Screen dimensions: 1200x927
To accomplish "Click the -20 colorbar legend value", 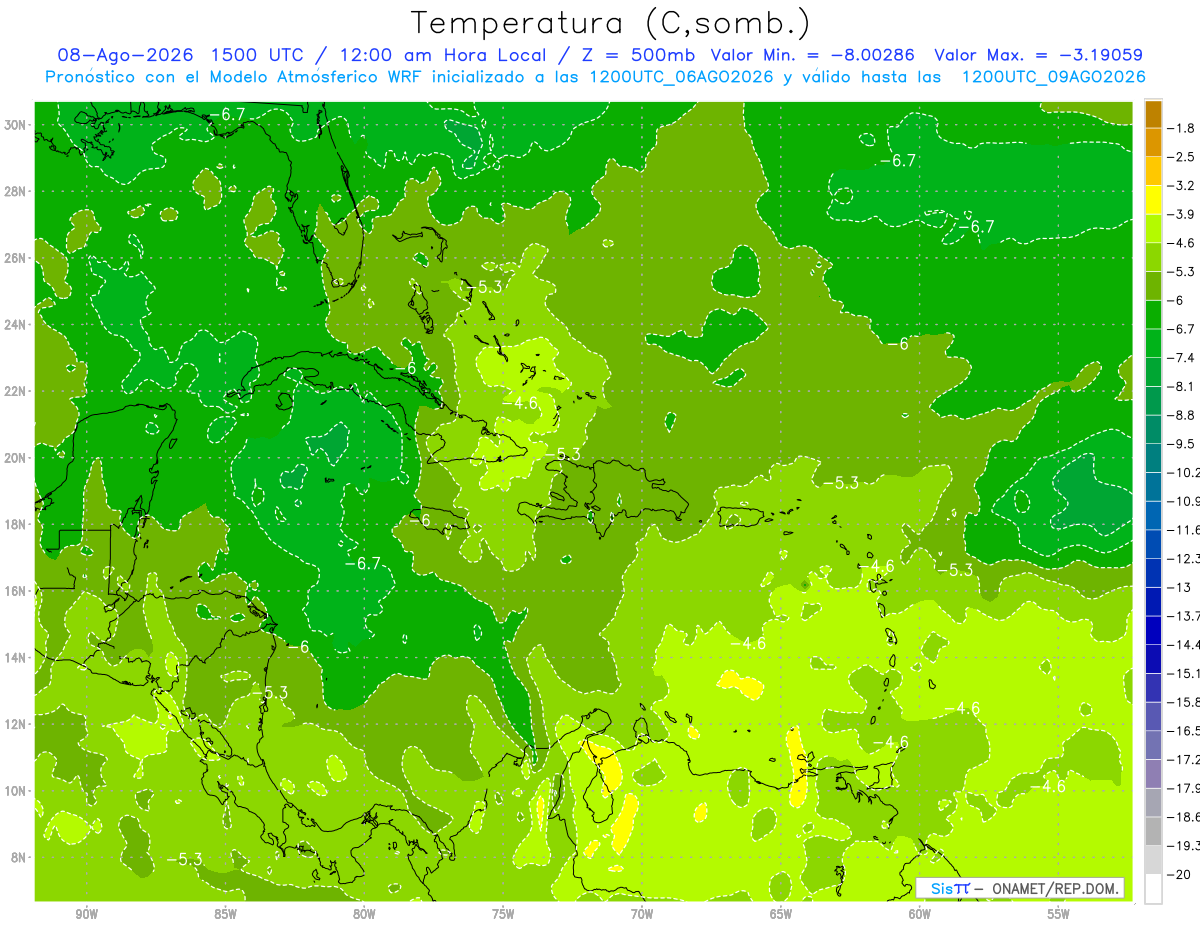I will [x=1180, y=875].
